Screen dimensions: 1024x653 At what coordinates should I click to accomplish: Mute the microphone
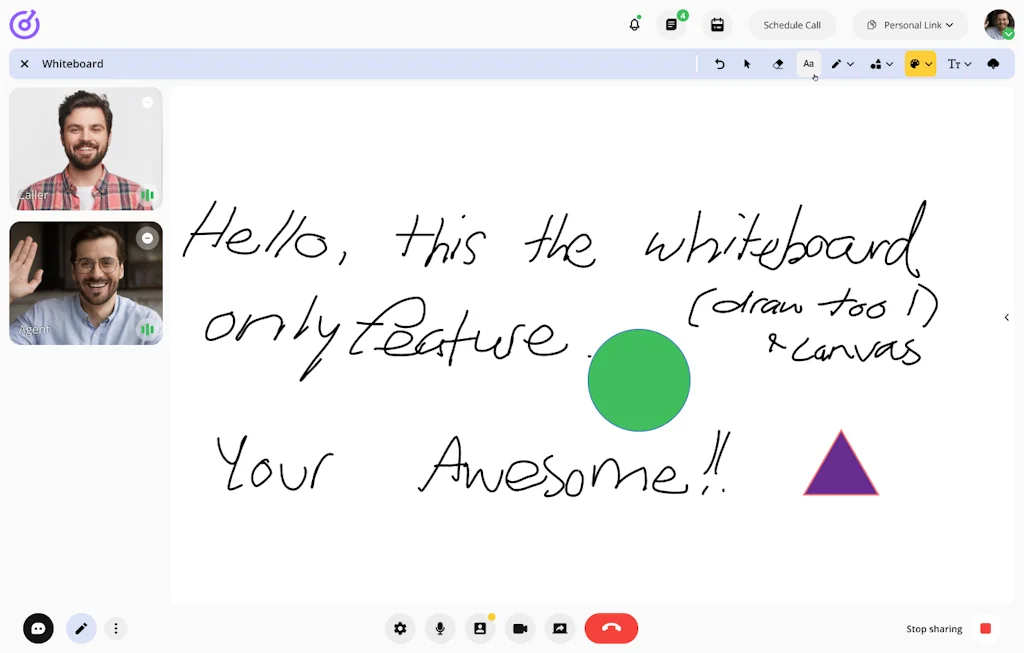point(440,628)
